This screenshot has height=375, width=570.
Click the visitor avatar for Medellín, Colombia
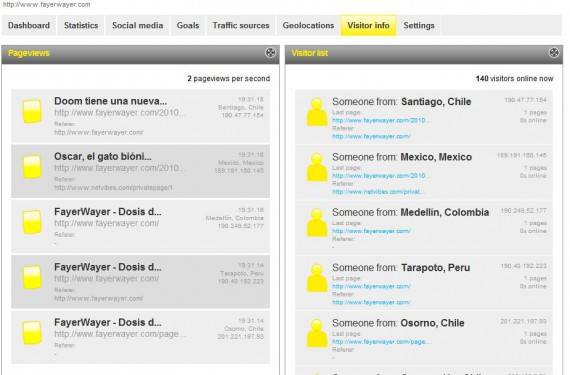pos(317,223)
